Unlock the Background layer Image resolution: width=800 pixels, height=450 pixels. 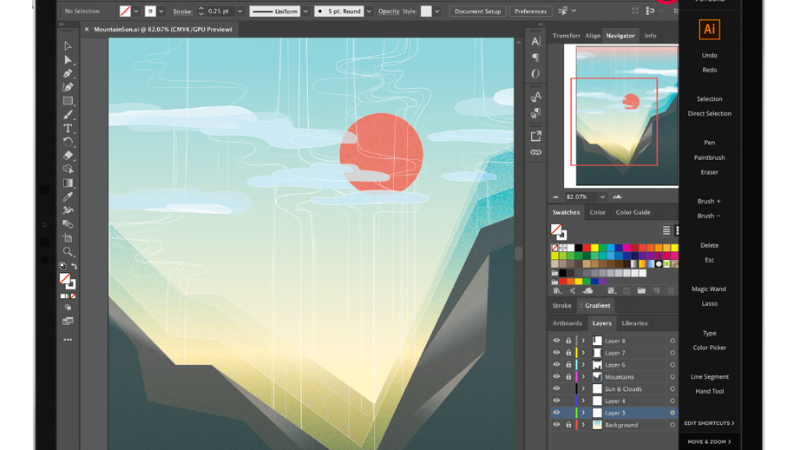click(x=568, y=425)
